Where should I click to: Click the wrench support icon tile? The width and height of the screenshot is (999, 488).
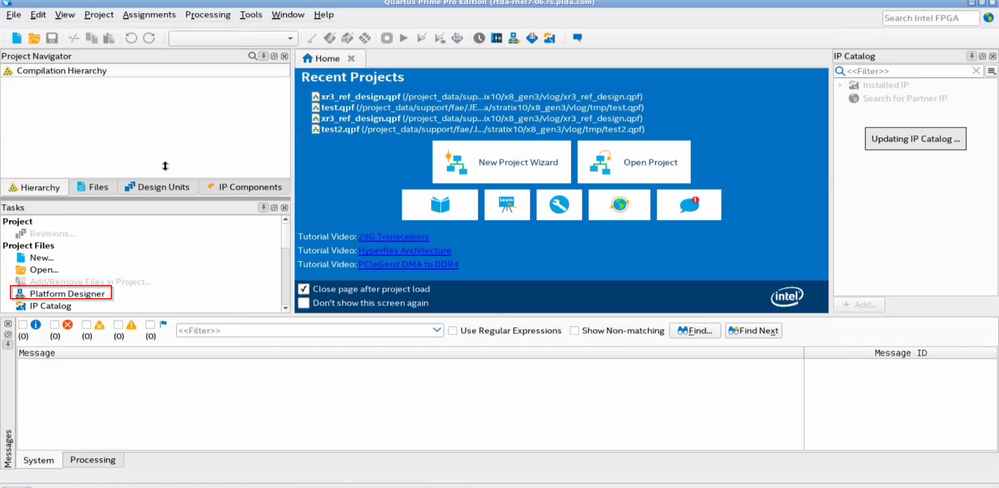pos(559,205)
